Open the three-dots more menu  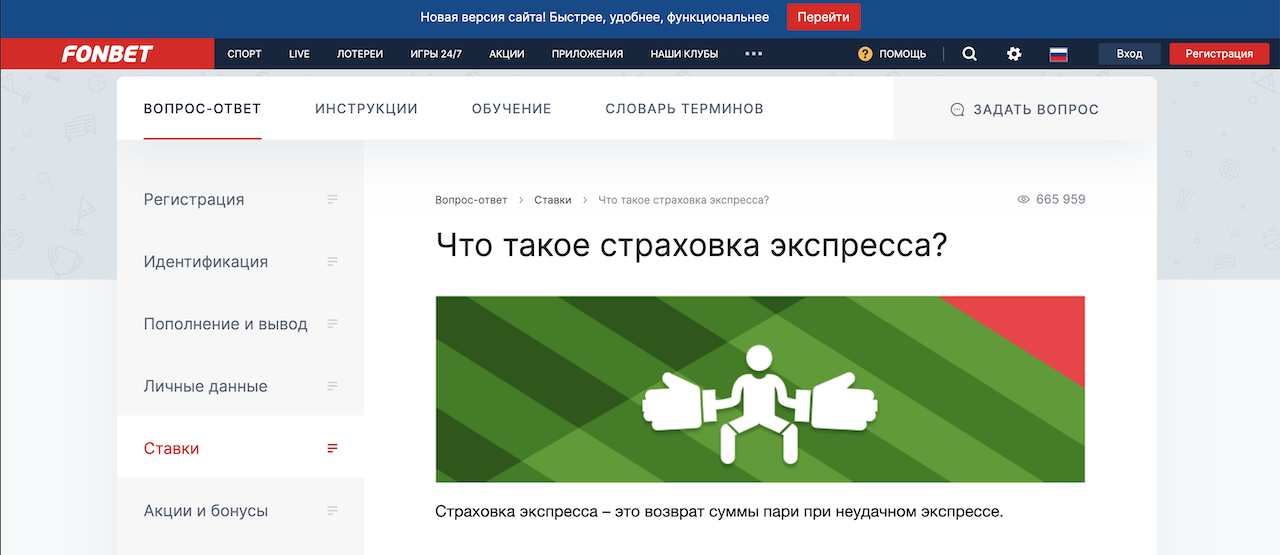[754, 54]
